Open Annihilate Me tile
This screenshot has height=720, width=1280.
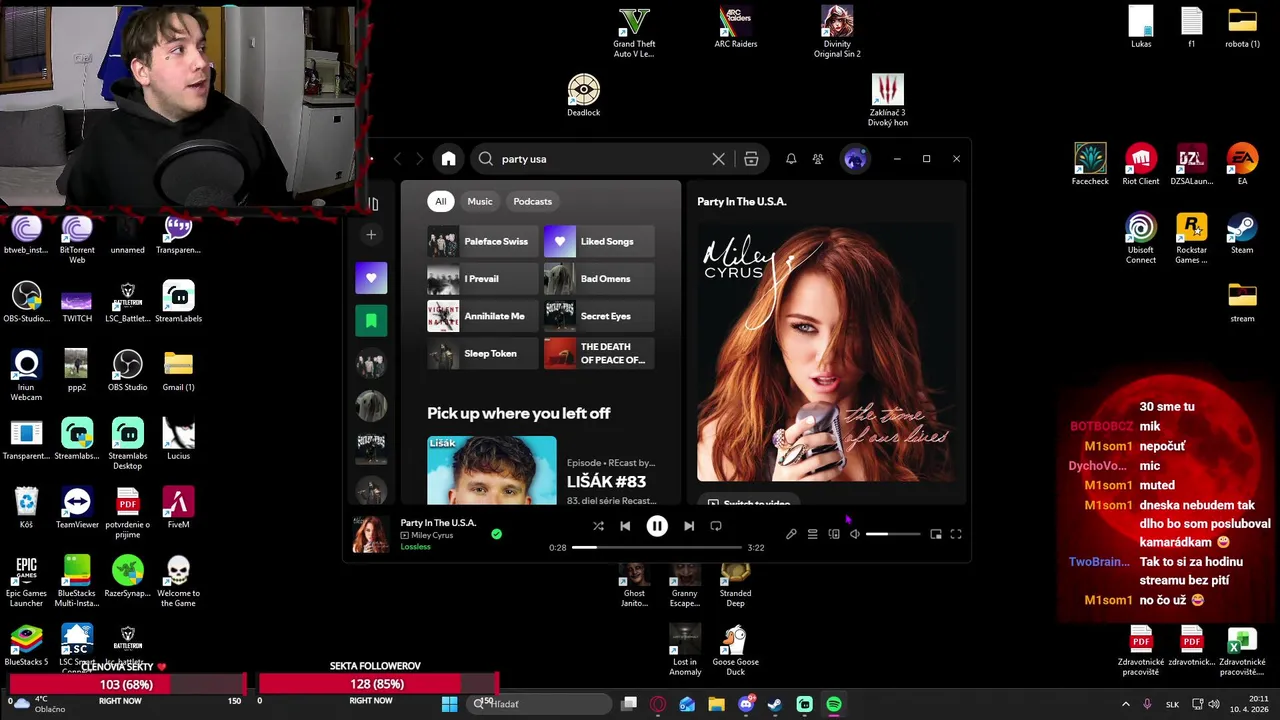coord(482,316)
